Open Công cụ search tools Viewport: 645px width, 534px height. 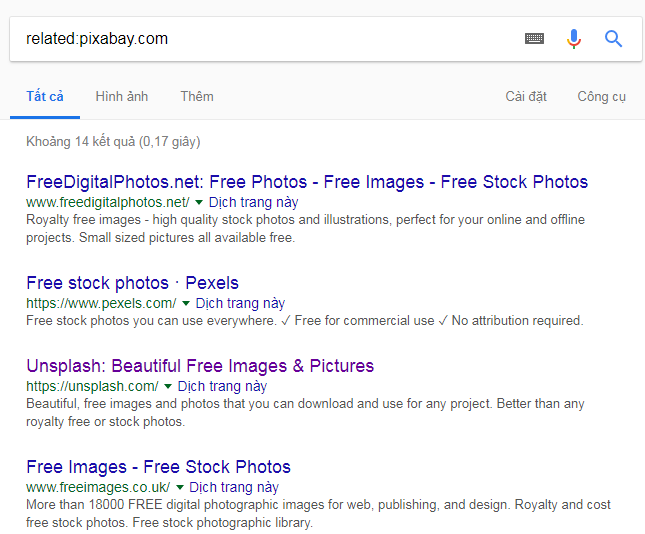coord(601,96)
